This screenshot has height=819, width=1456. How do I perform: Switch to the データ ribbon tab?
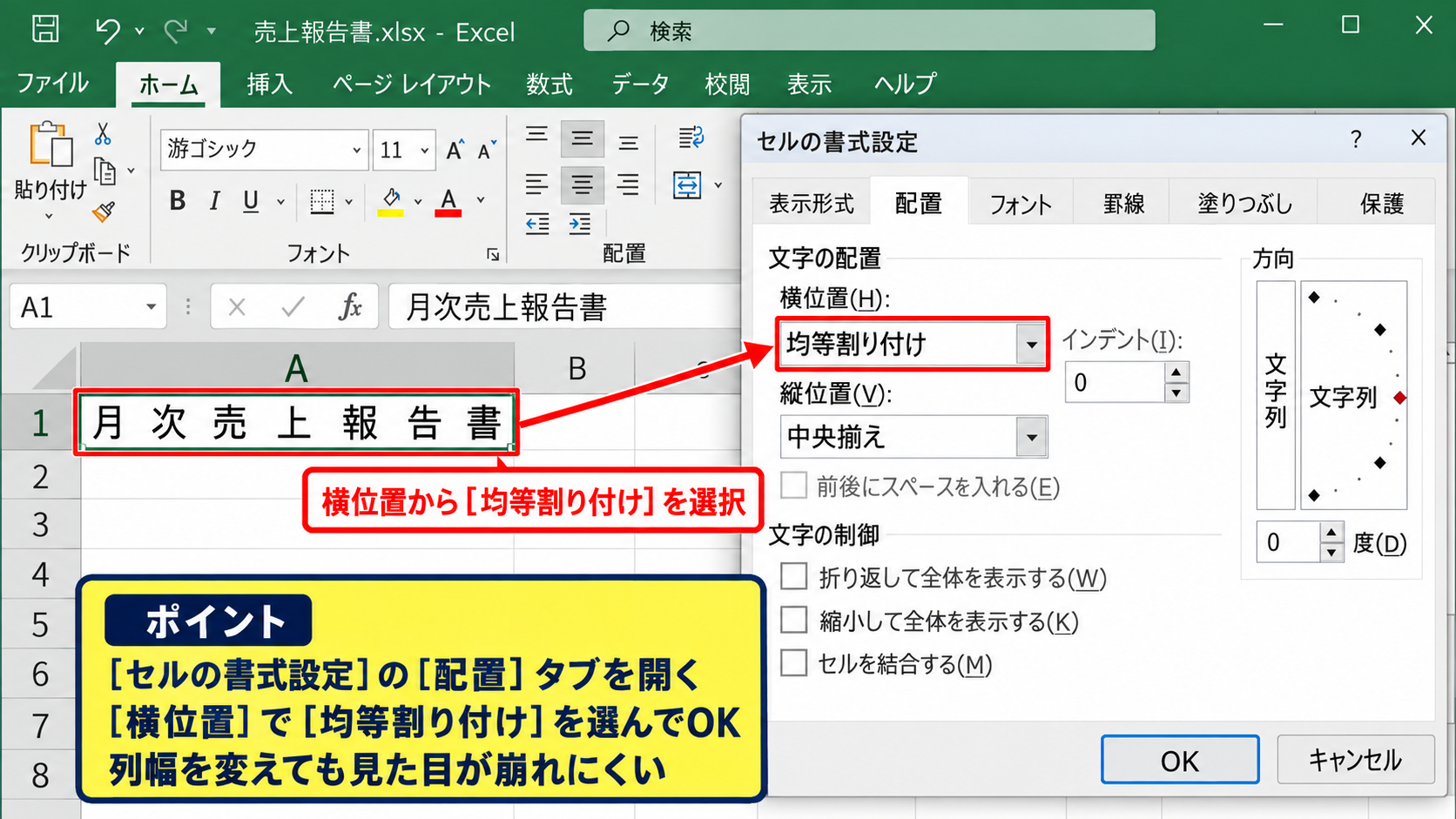point(640,84)
